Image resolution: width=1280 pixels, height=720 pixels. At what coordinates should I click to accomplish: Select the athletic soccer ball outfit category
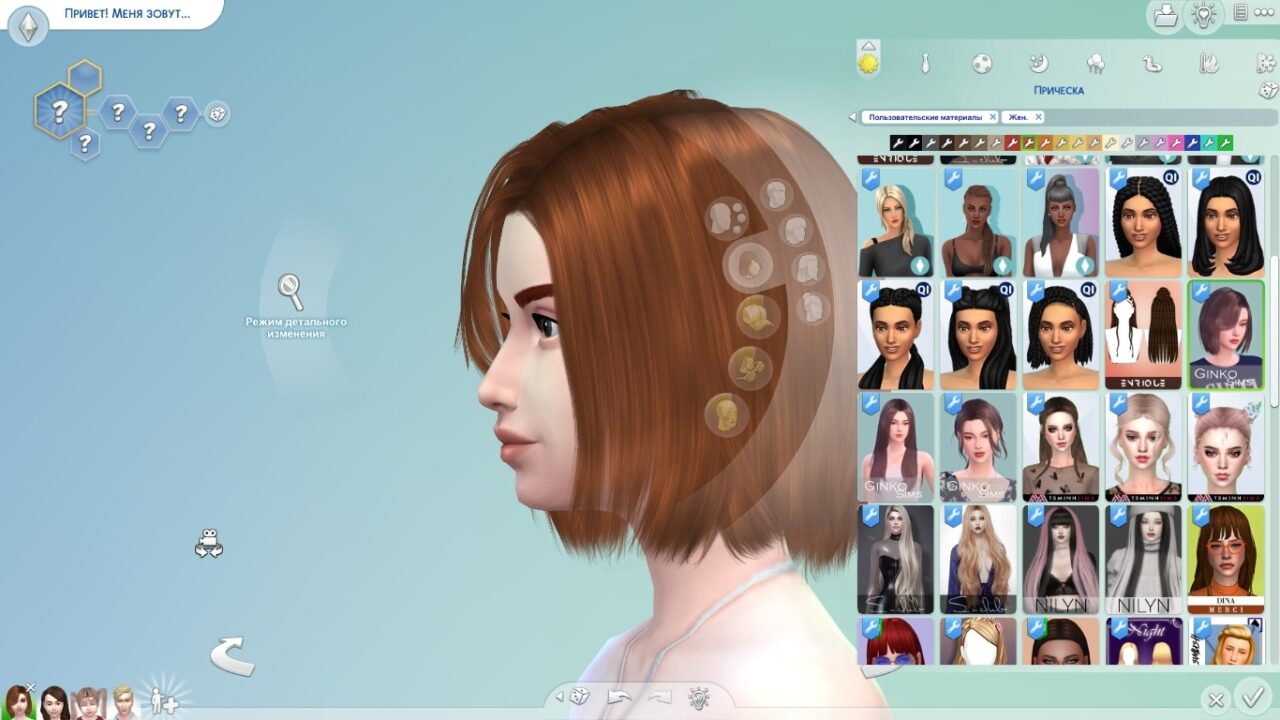(982, 64)
